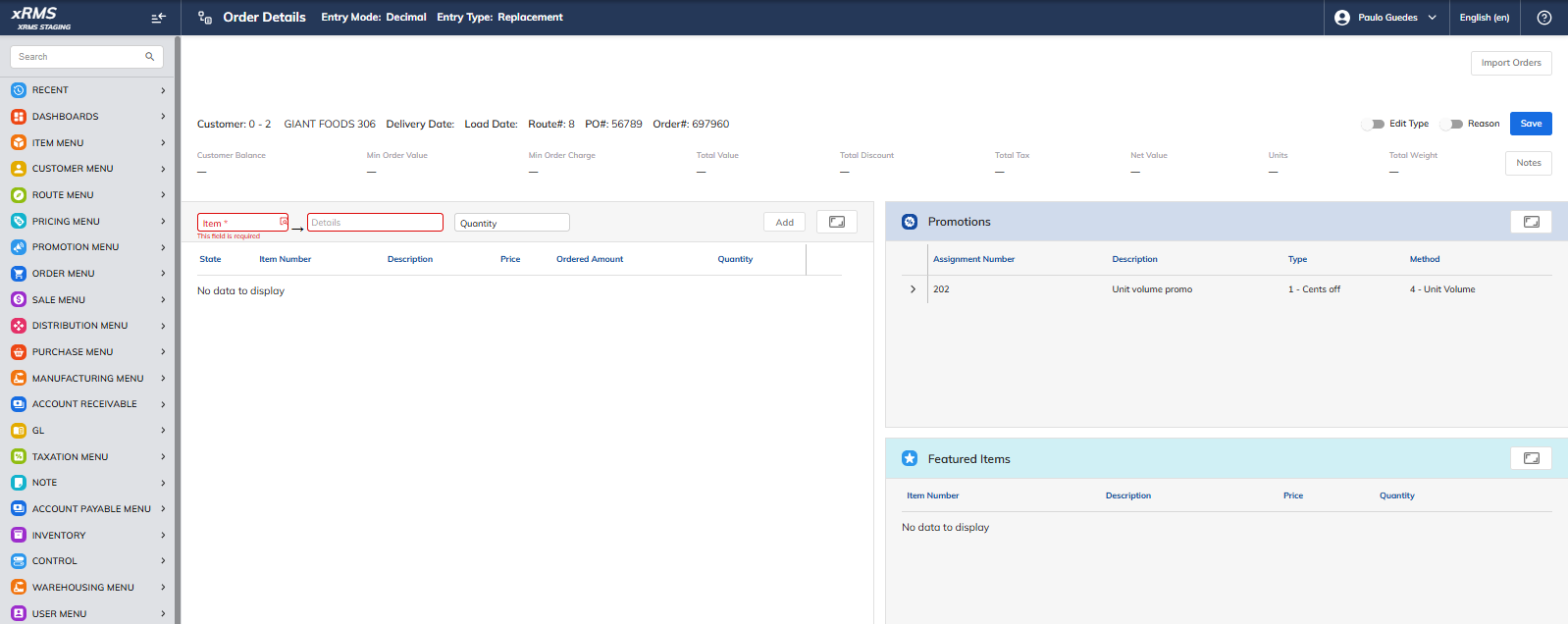Click the xRMS logo

pos(40,17)
